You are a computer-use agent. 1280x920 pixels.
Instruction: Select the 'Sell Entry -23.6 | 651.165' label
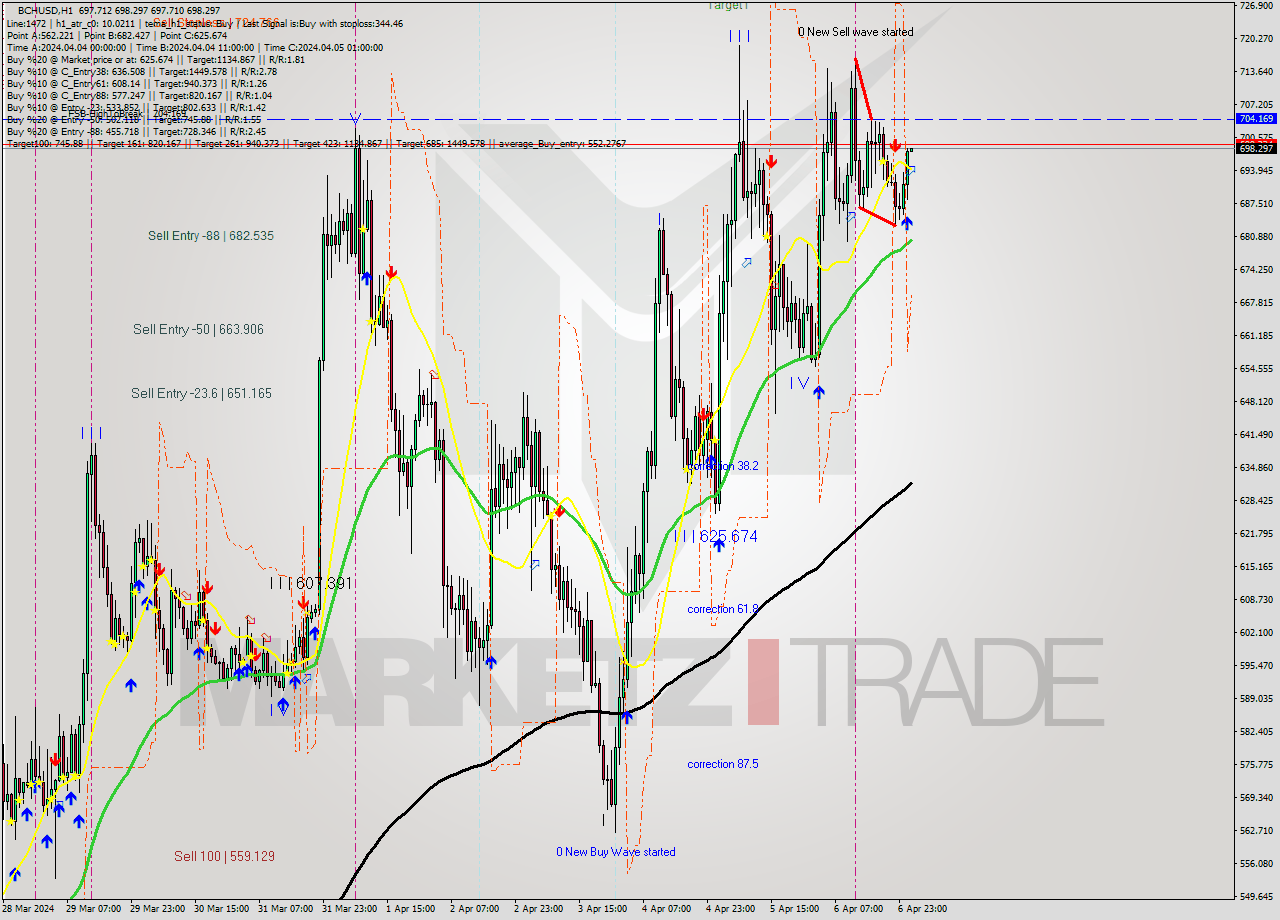click(x=201, y=393)
